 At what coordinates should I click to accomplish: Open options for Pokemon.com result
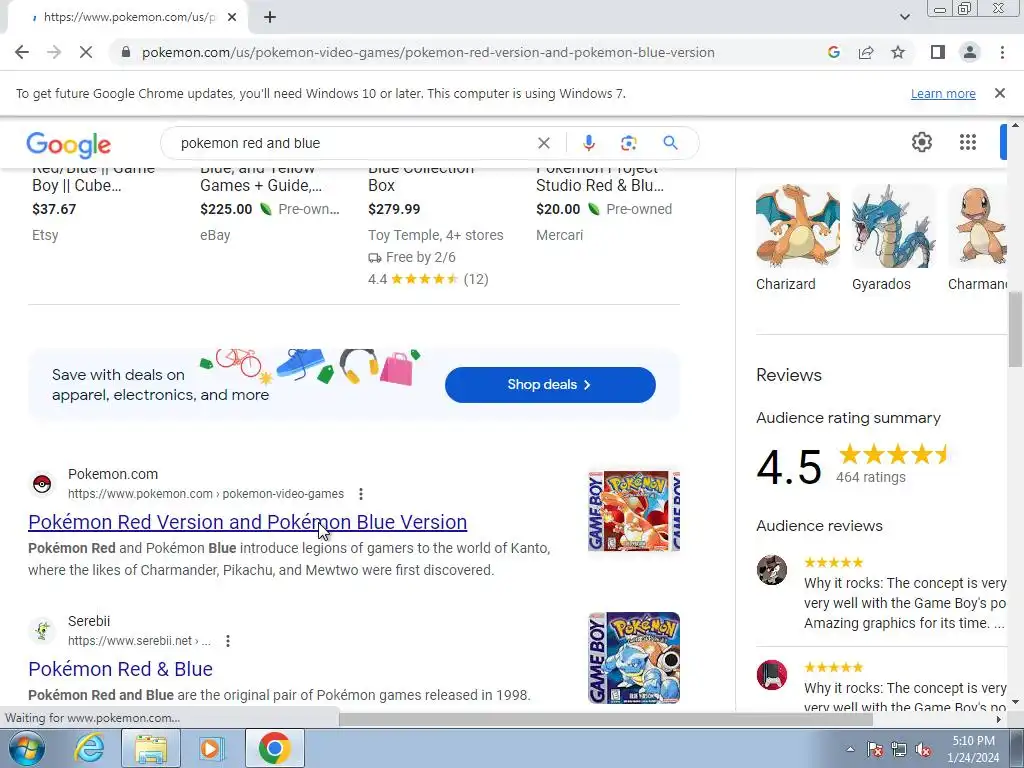[361, 494]
